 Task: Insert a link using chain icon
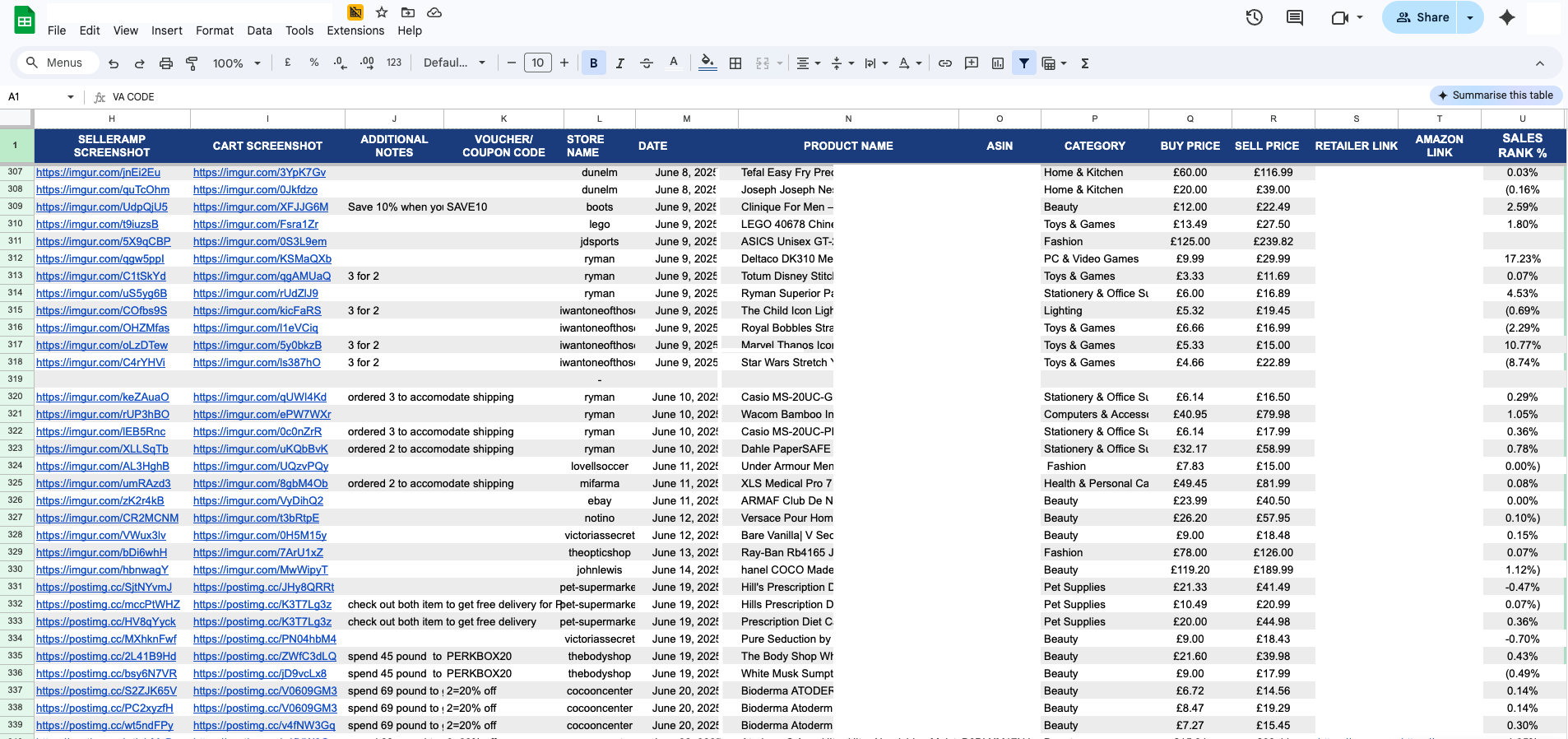tap(945, 63)
